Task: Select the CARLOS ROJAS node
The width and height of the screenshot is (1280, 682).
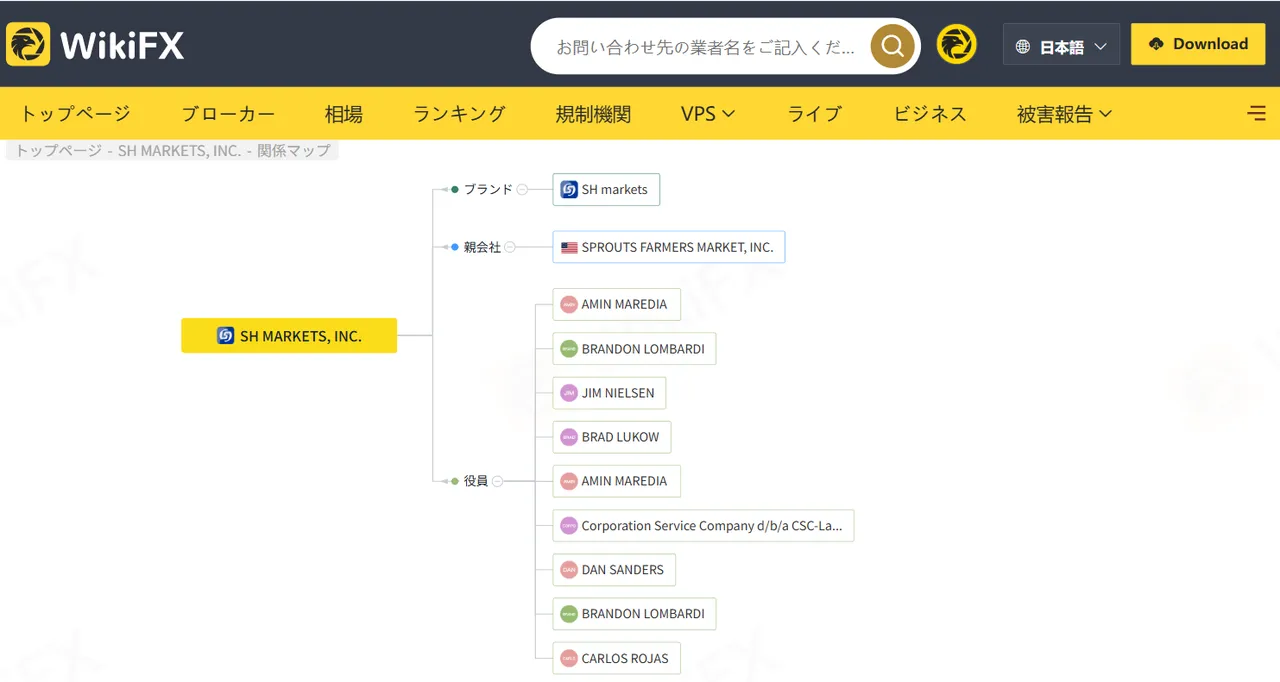Action: [x=616, y=658]
